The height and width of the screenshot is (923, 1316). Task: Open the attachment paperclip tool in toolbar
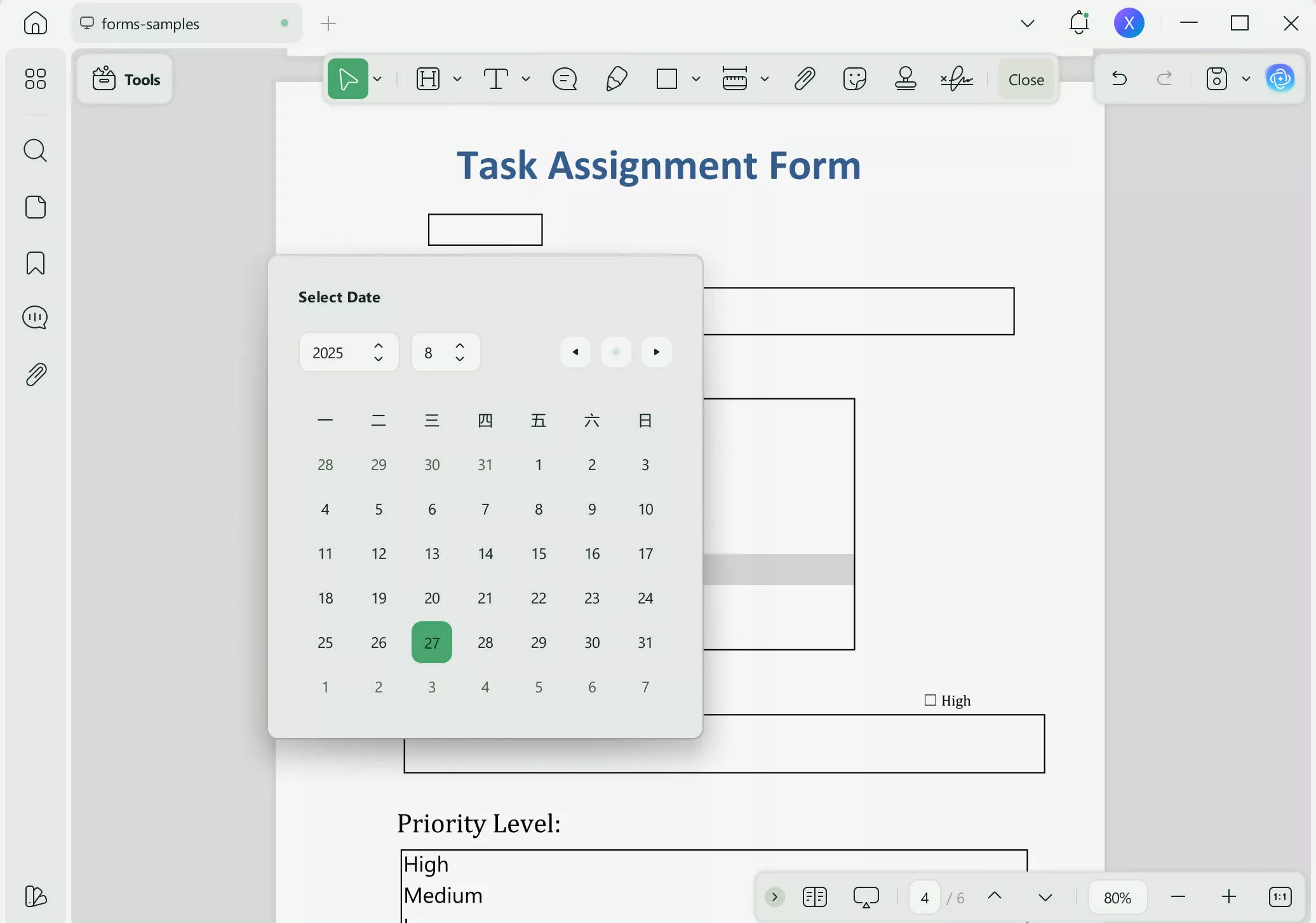804,79
